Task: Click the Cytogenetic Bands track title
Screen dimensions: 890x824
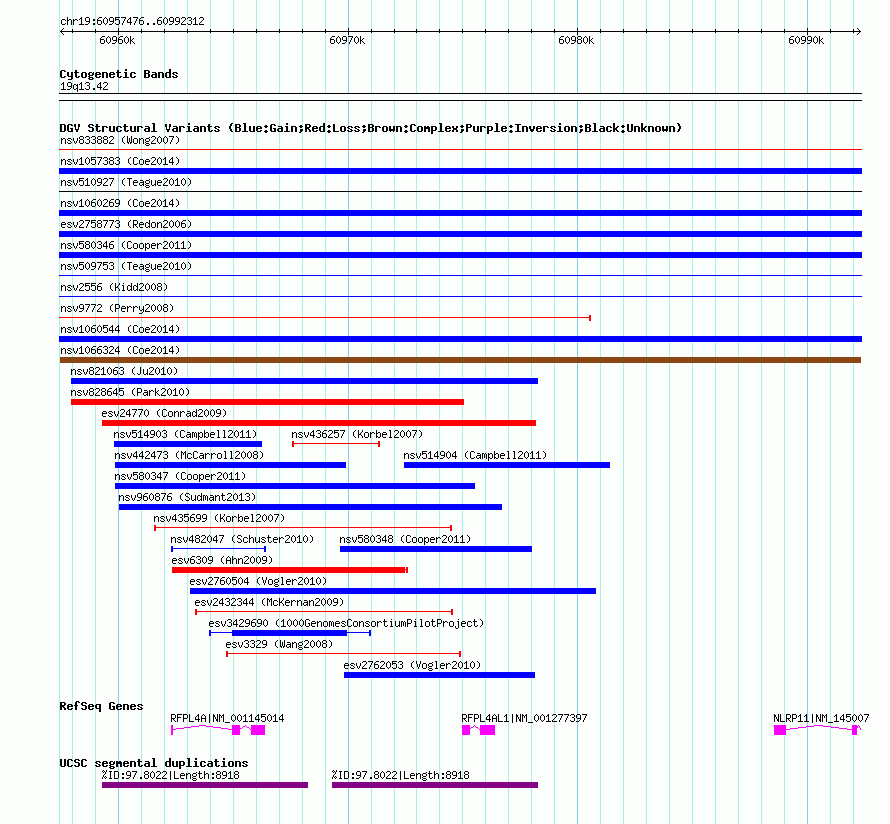Action: click(x=119, y=74)
